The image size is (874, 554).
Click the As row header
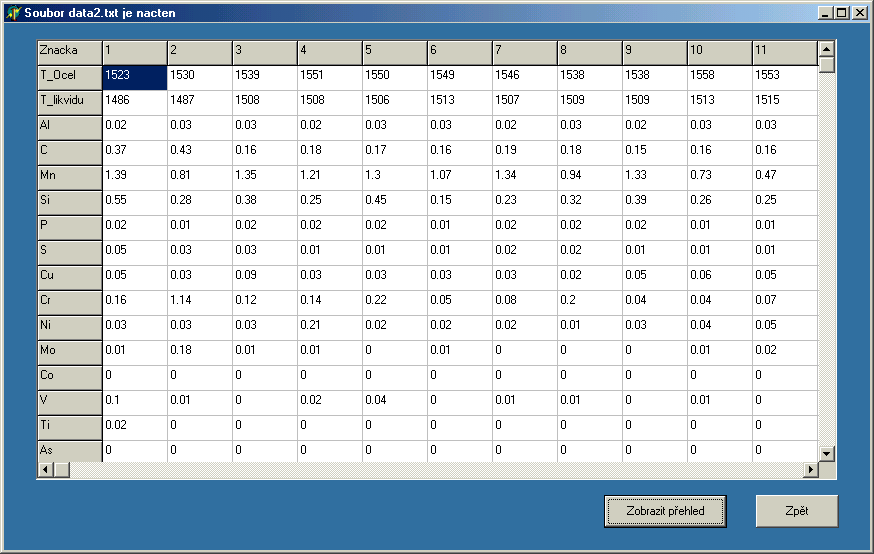(70, 452)
